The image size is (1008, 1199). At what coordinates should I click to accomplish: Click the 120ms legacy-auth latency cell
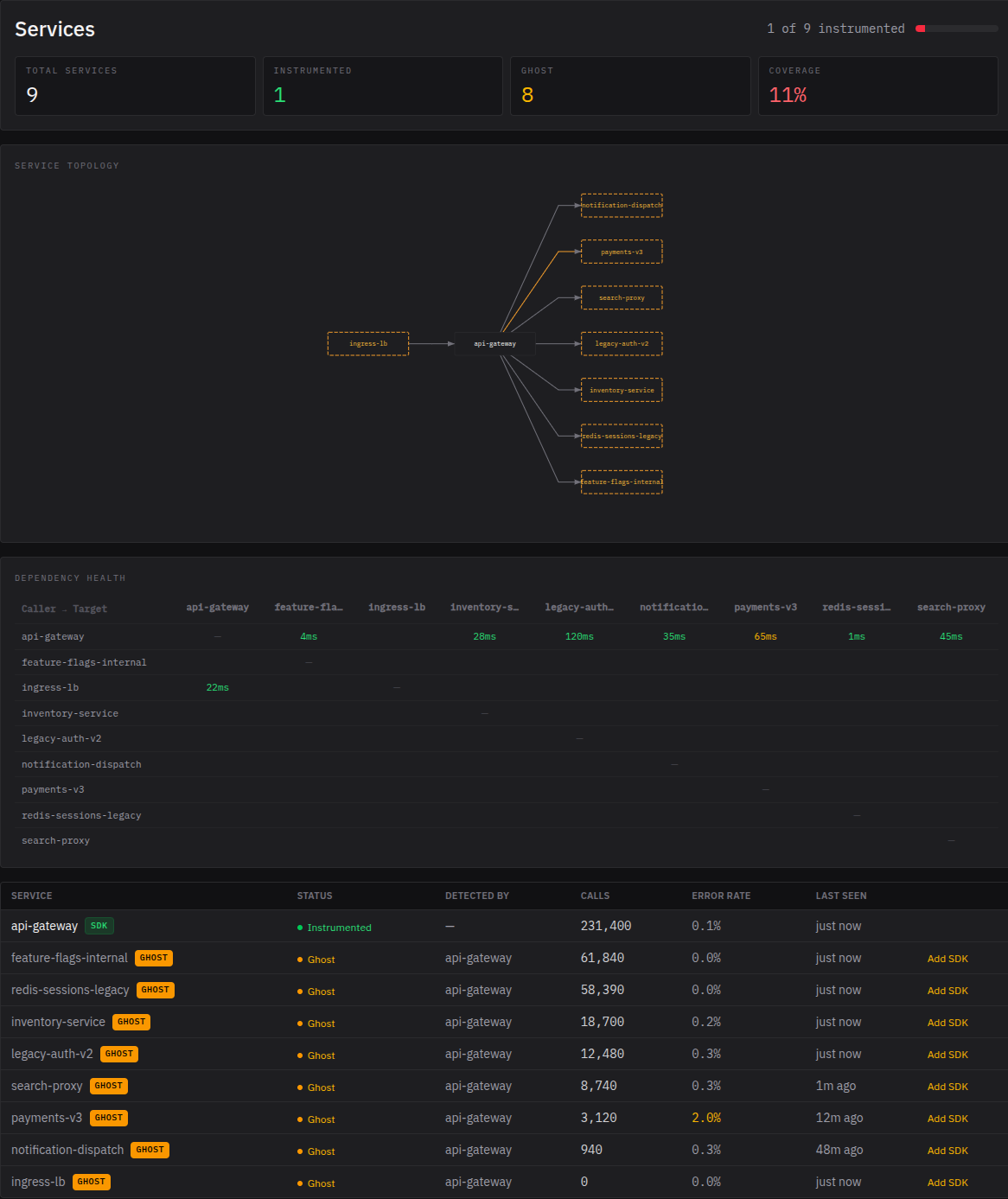(x=579, y=636)
